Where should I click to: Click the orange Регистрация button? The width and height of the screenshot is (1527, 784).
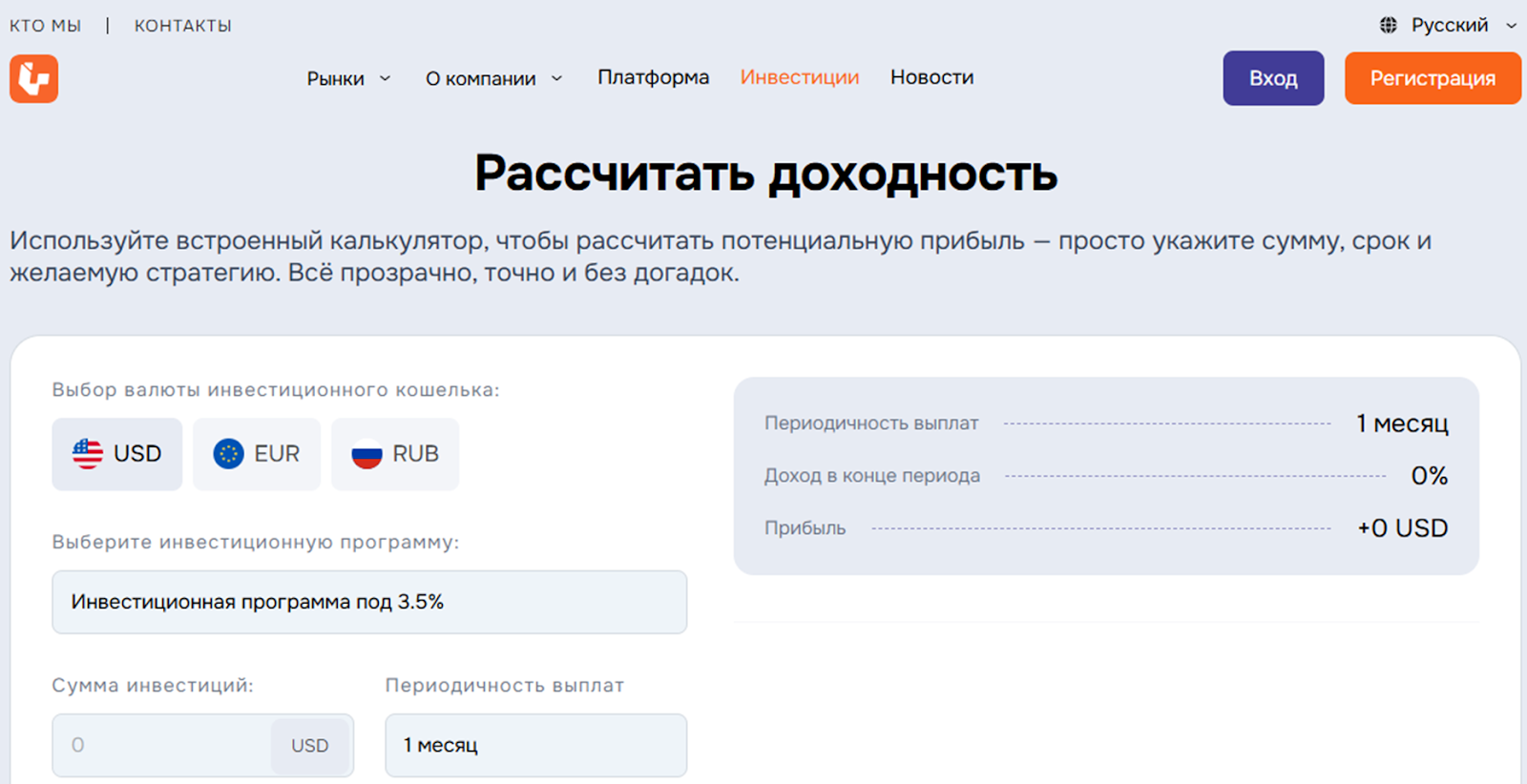pos(1432,78)
